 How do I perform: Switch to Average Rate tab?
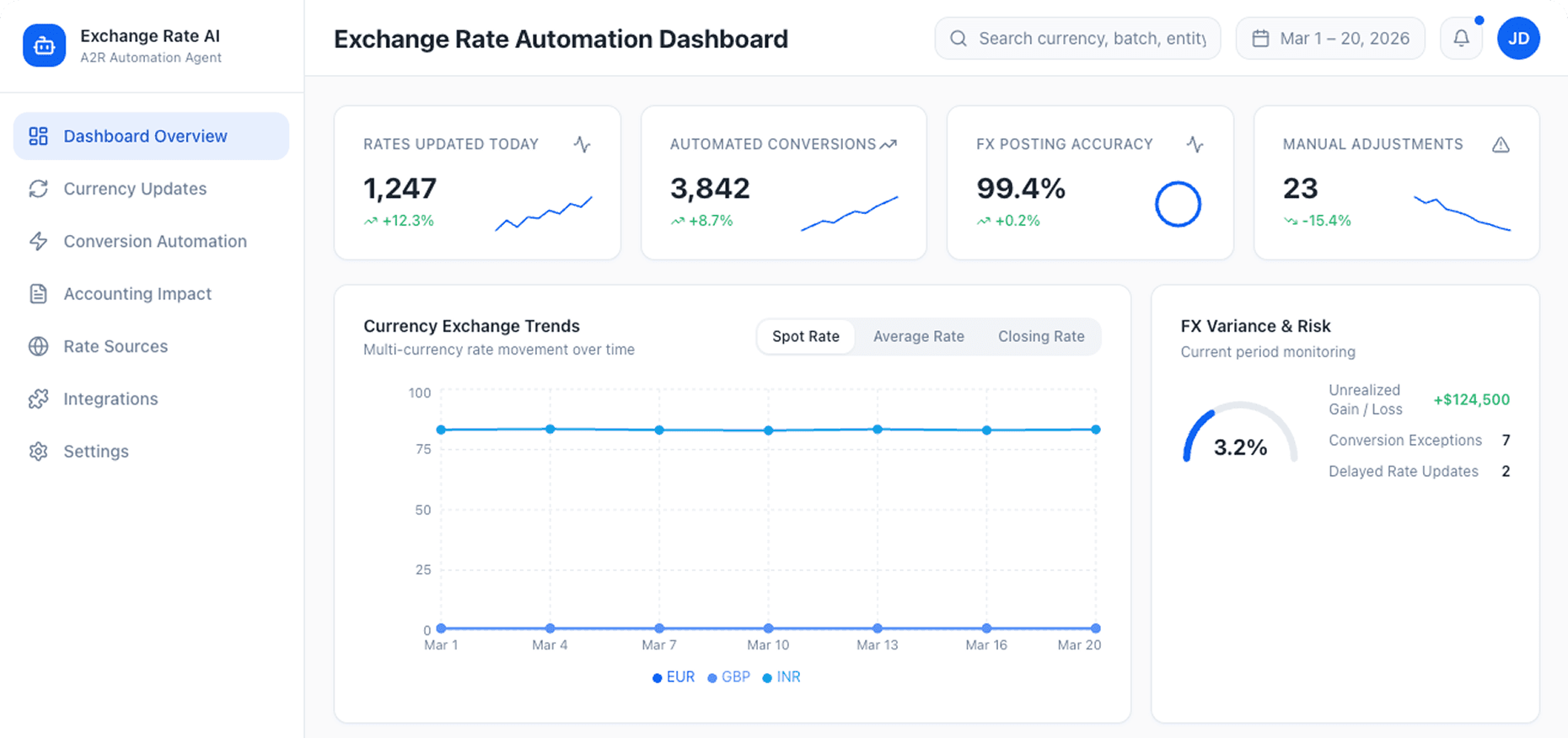(919, 336)
